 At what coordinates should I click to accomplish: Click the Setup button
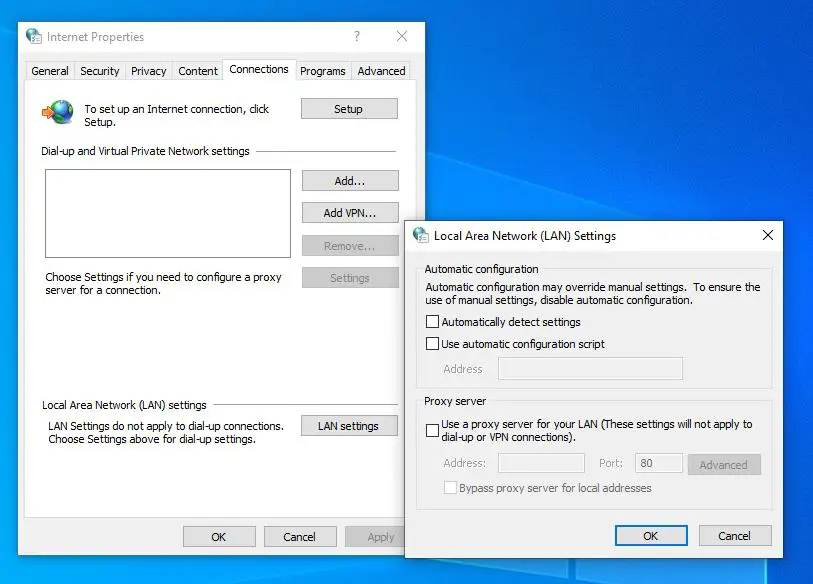(x=349, y=108)
